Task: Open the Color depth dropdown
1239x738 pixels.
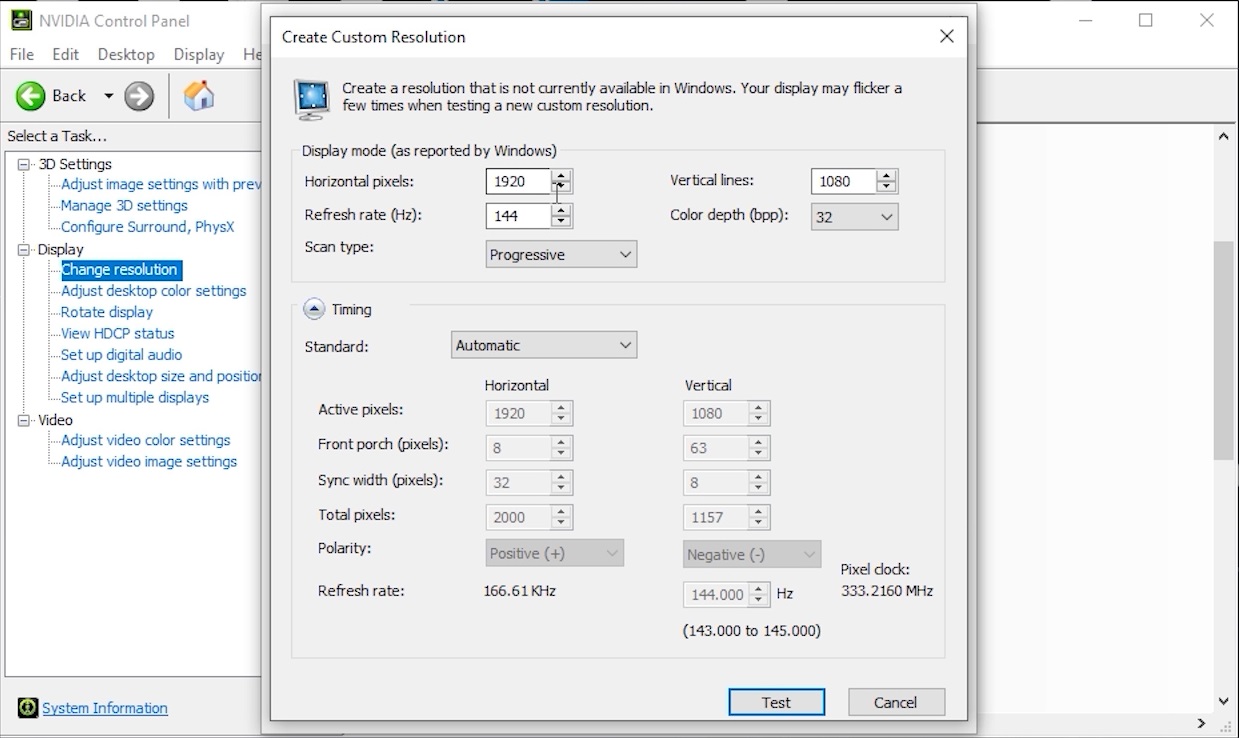Action: 854,216
